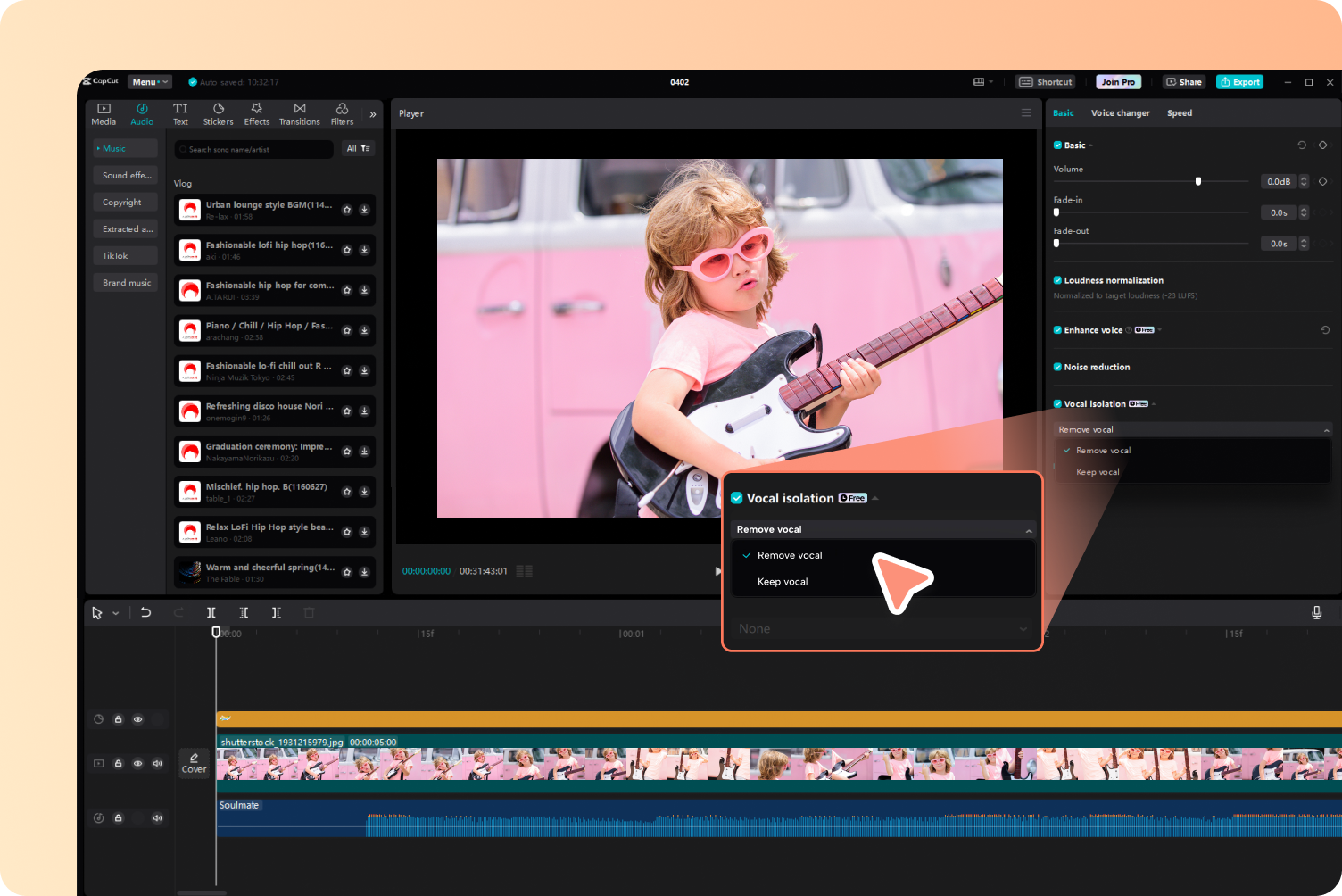Collapse the Basic section arrow
This screenshot has height=896, width=1342.
(x=1090, y=145)
